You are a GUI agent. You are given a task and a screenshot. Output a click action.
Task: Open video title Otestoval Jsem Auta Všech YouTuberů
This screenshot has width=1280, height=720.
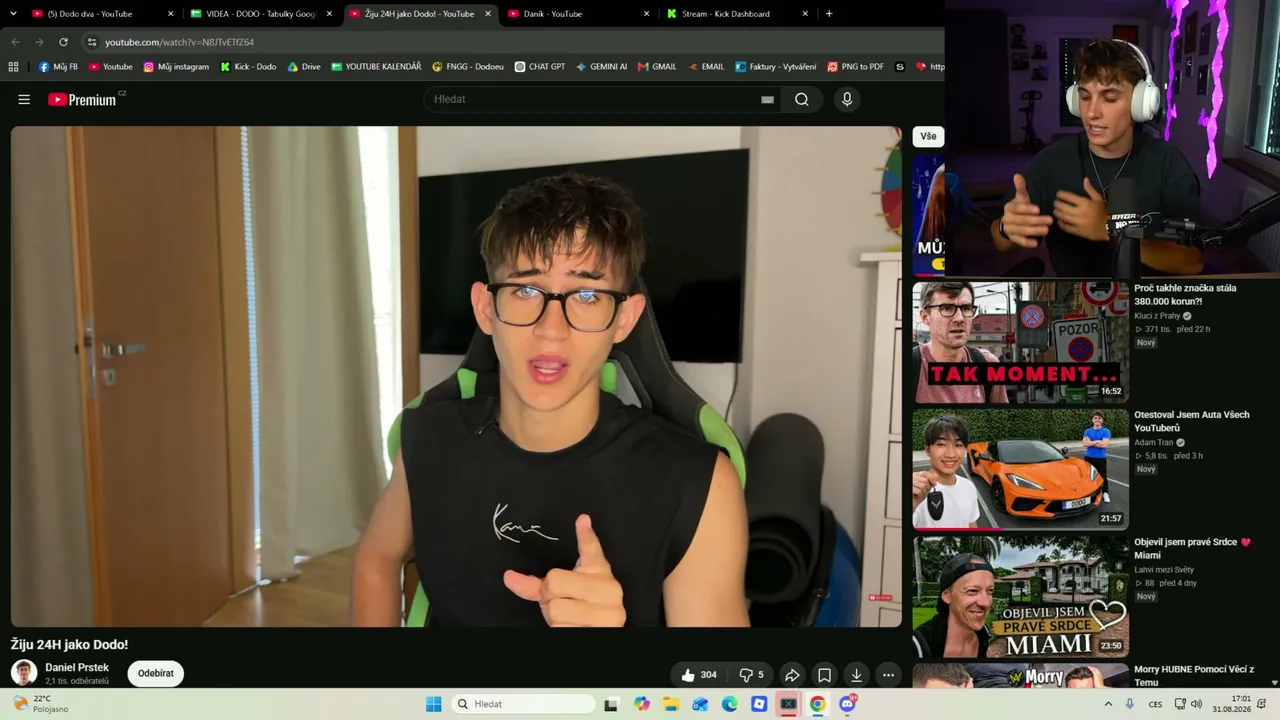[x=1192, y=421]
